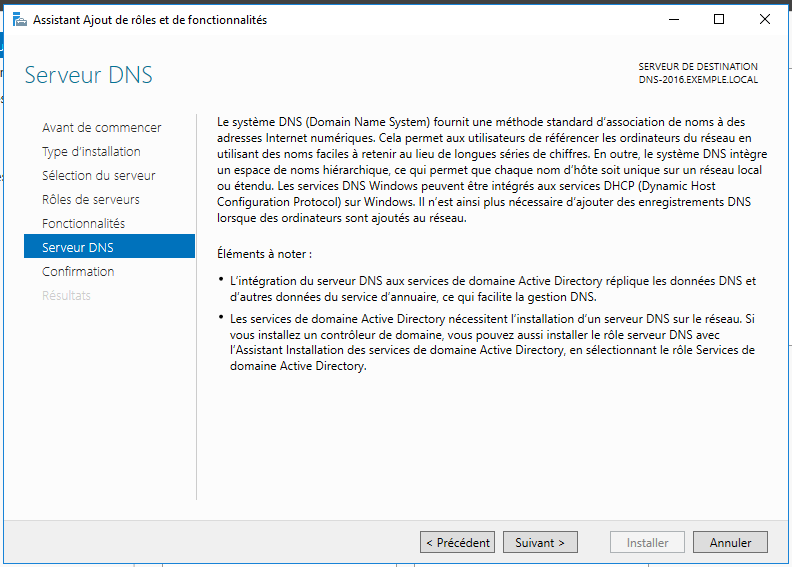792x567 pixels.
Task: Cancel the wizard with Annuler
Action: (x=730, y=542)
